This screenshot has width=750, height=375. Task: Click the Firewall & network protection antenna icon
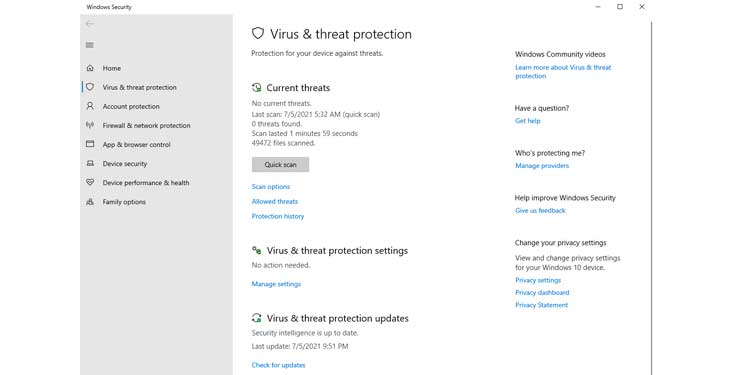pos(90,125)
